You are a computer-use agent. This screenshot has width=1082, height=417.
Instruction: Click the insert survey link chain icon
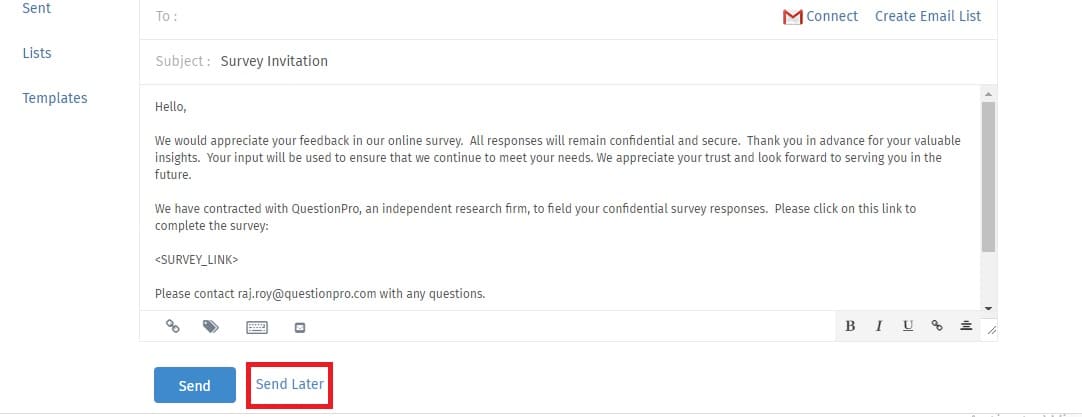pos(173,327)
